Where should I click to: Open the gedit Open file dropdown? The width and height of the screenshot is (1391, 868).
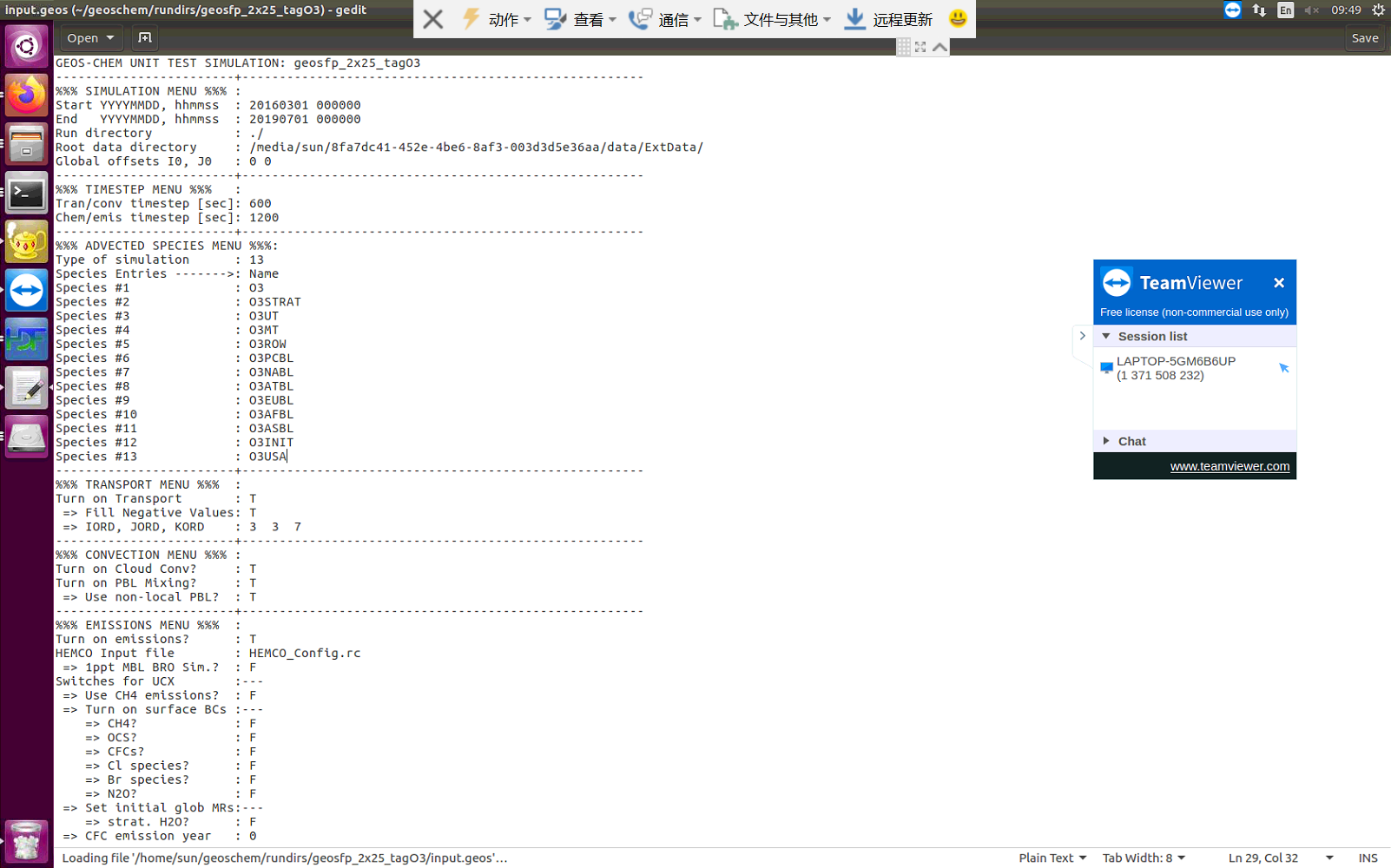coord(89,37)
